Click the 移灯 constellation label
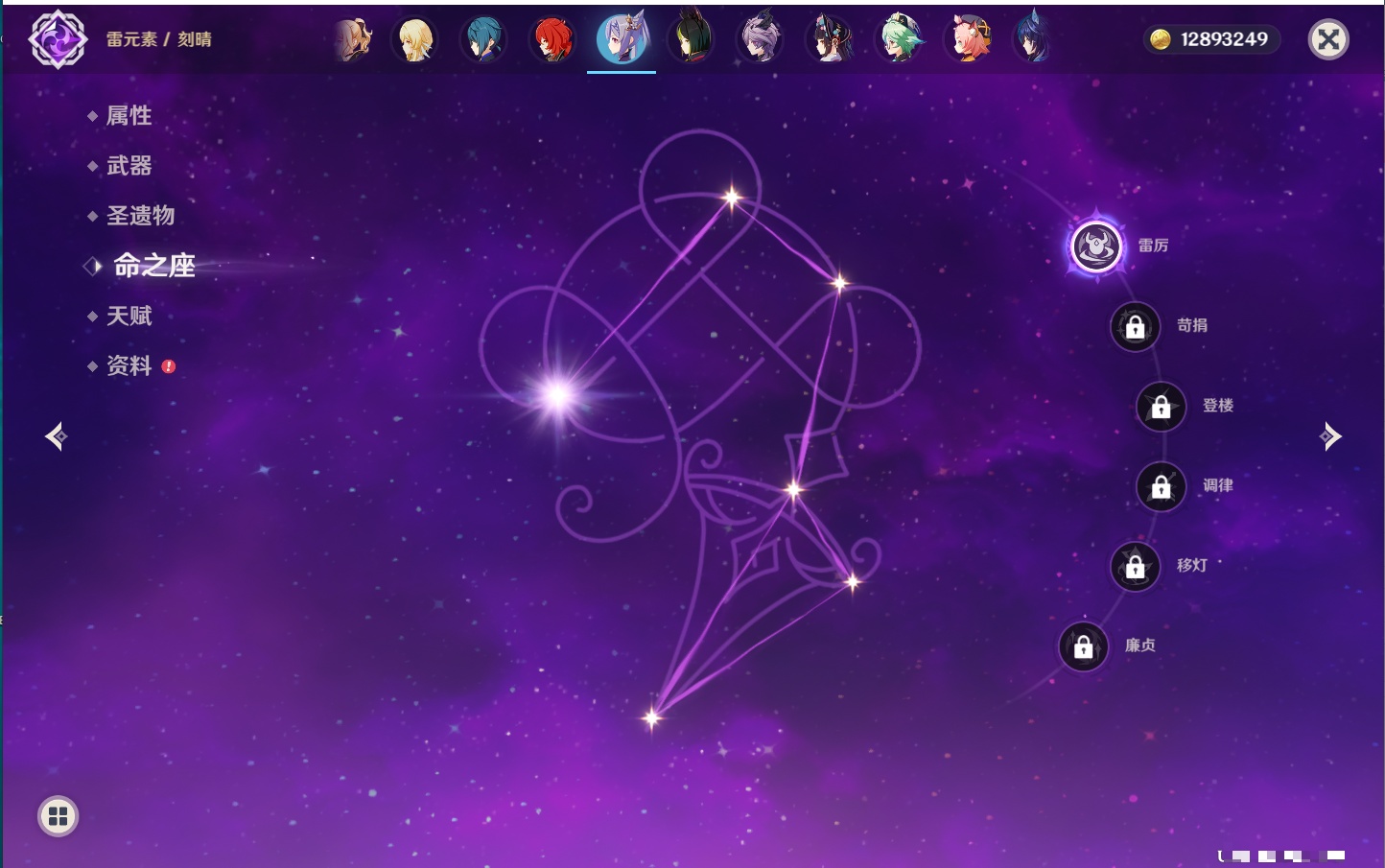The image size is (1385, 868). (x=1192, y=565)
